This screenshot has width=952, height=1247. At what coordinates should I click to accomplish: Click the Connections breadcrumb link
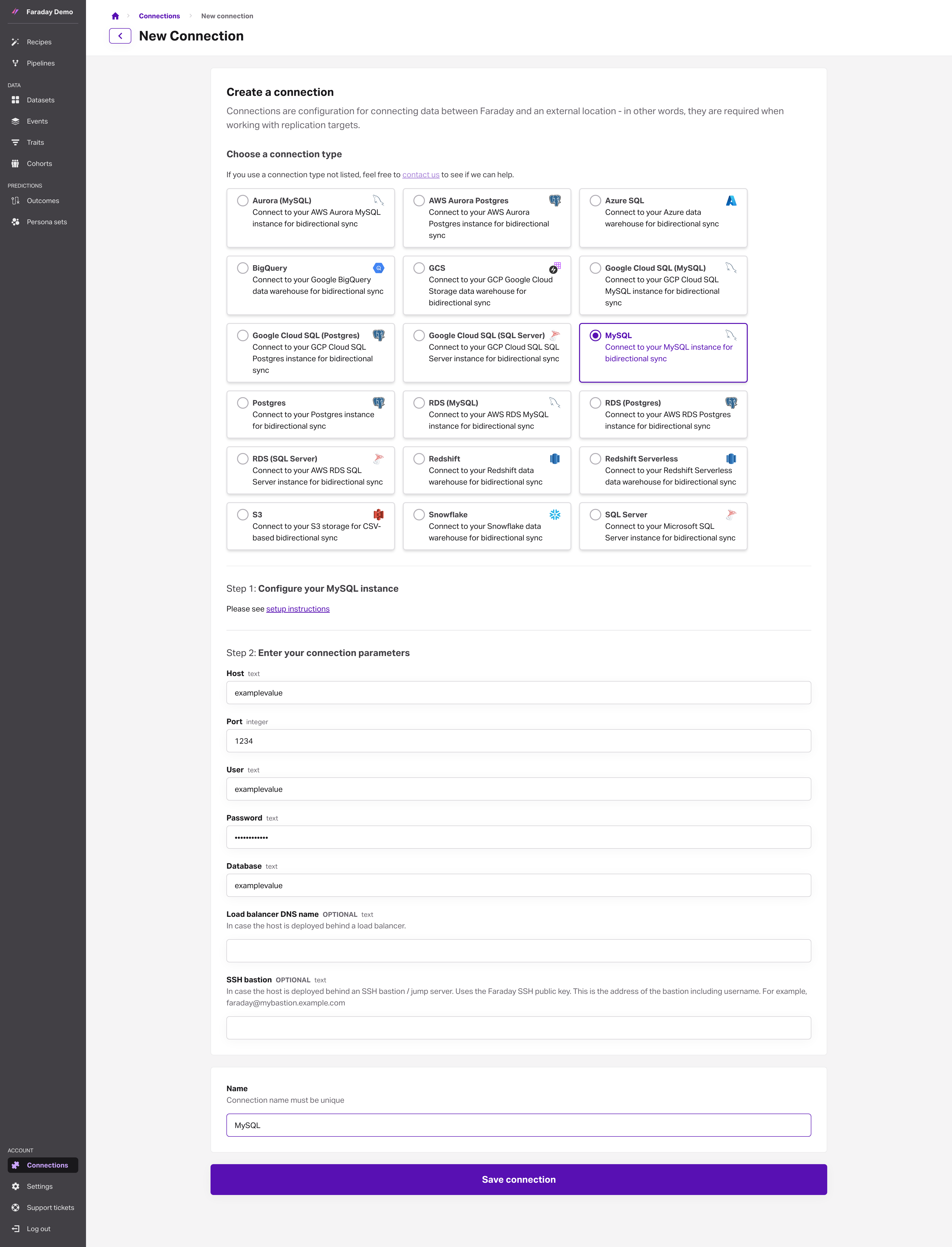click(159, 16)
